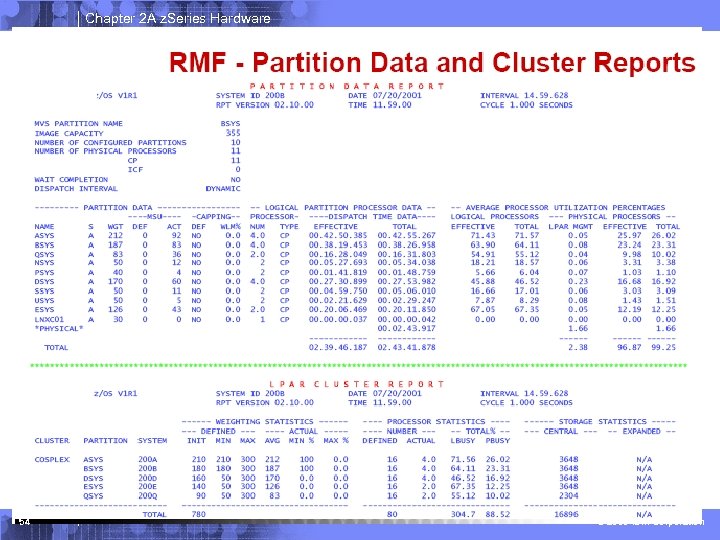Image resolution: width=720 pixels, height=540 pixels.
Task: Click 'PROCESSOR STATISTICS' section header
Action: [x=436, y=422]
